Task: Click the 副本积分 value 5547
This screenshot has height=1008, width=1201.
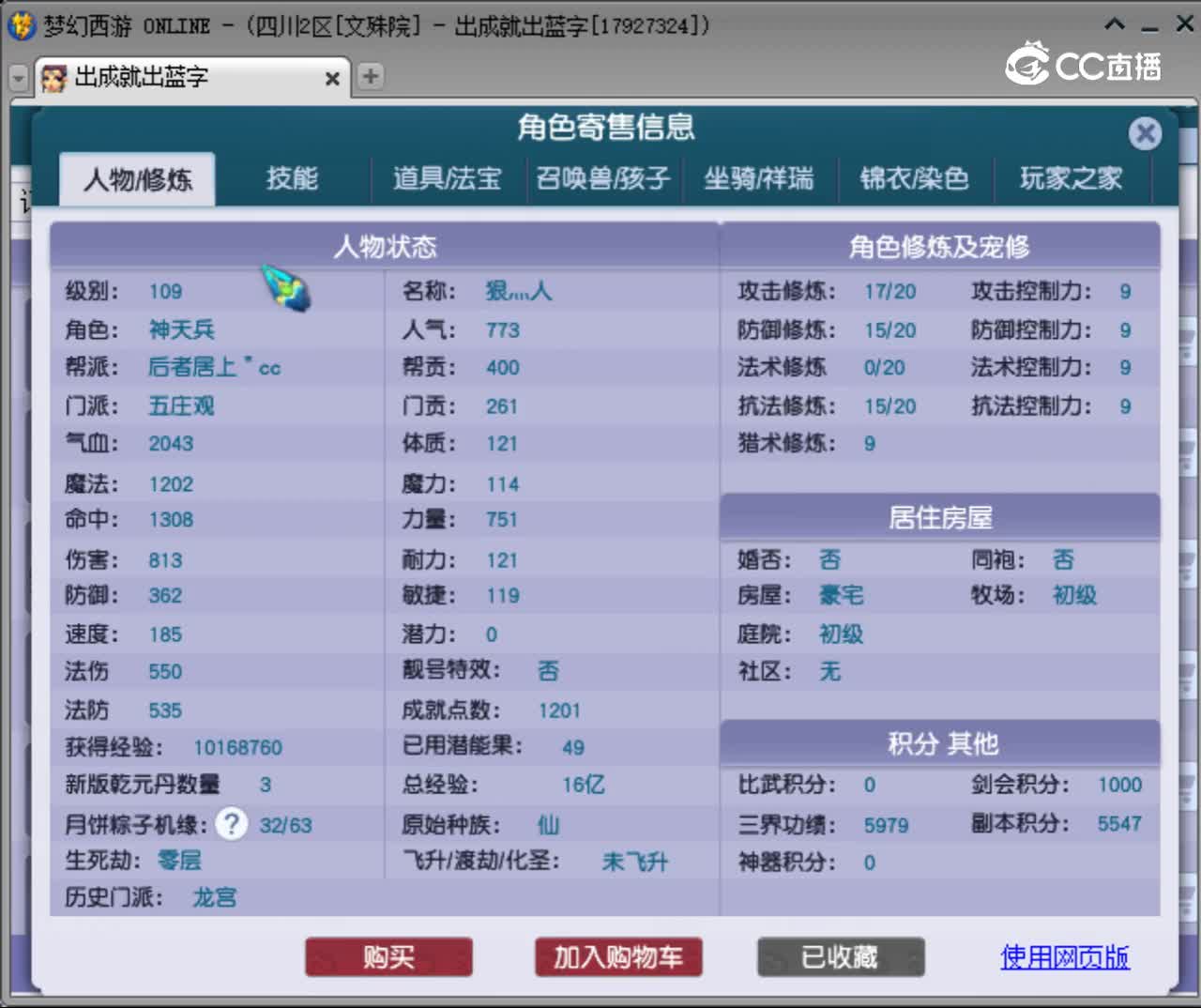Action: [1120, 824]
